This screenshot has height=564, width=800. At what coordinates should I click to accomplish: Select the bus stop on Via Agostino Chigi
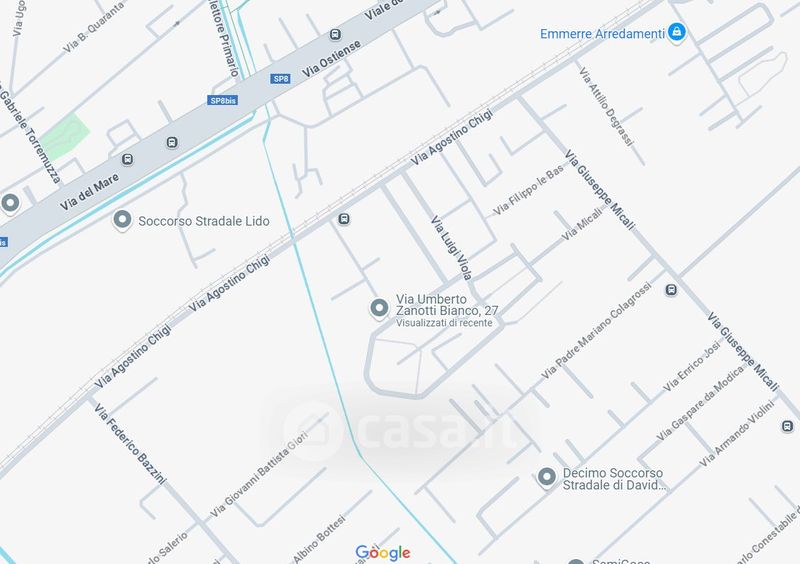344,219
